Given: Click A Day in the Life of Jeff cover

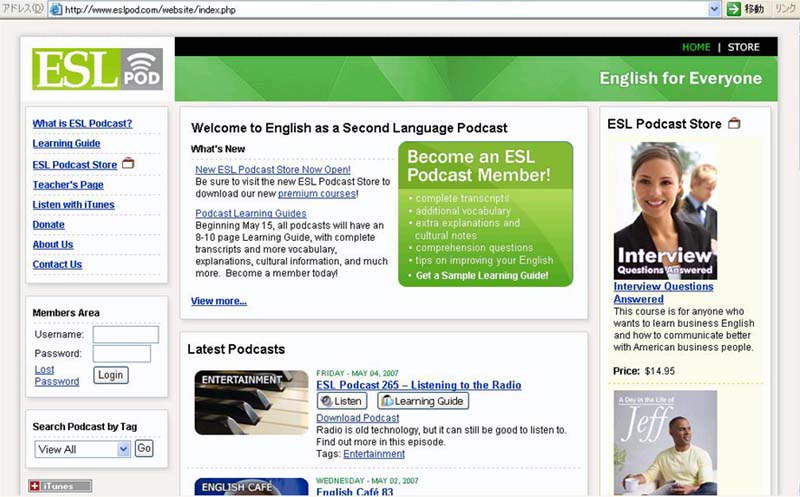Looking at the screenshot, I should click(665, 443).
